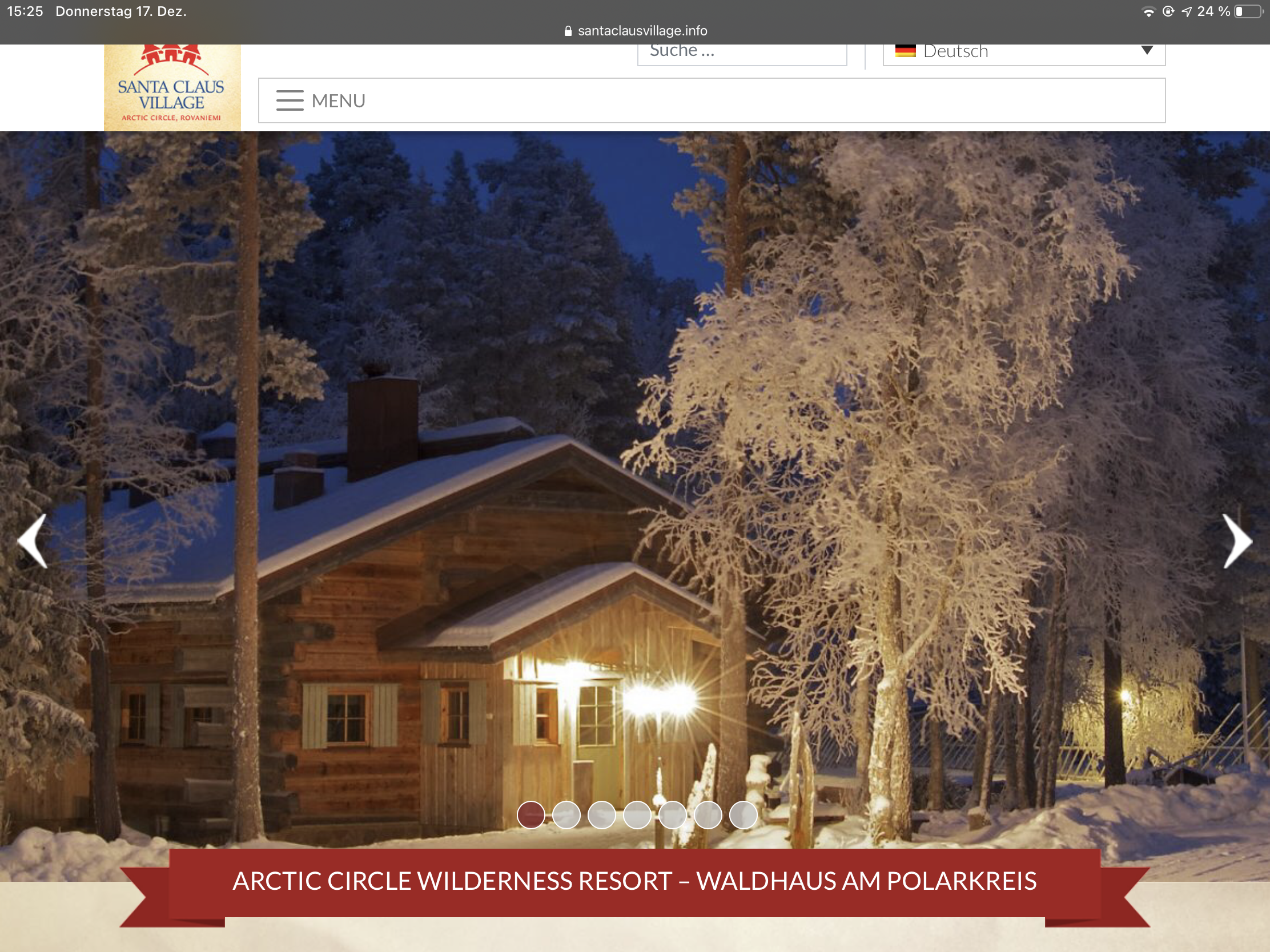This screenshot has height=952, width=1270.
Task: Tap the lock icon beside the URL
Action: (568, 31)
